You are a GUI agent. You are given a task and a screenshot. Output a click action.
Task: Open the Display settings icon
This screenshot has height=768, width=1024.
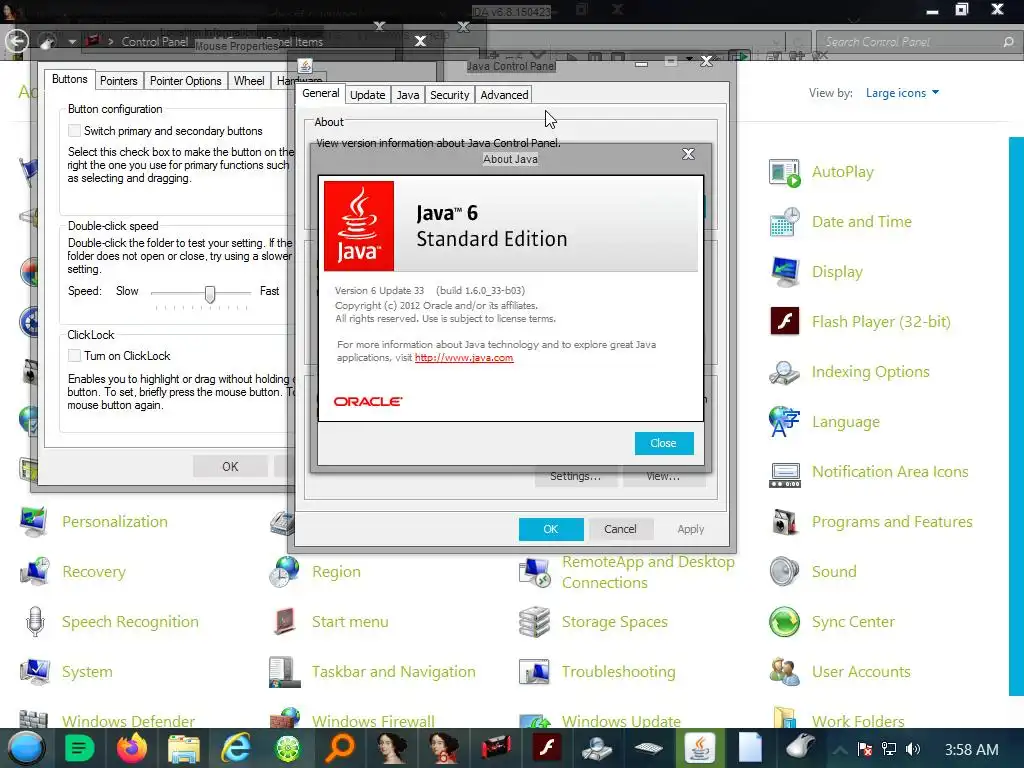(784, 272)
